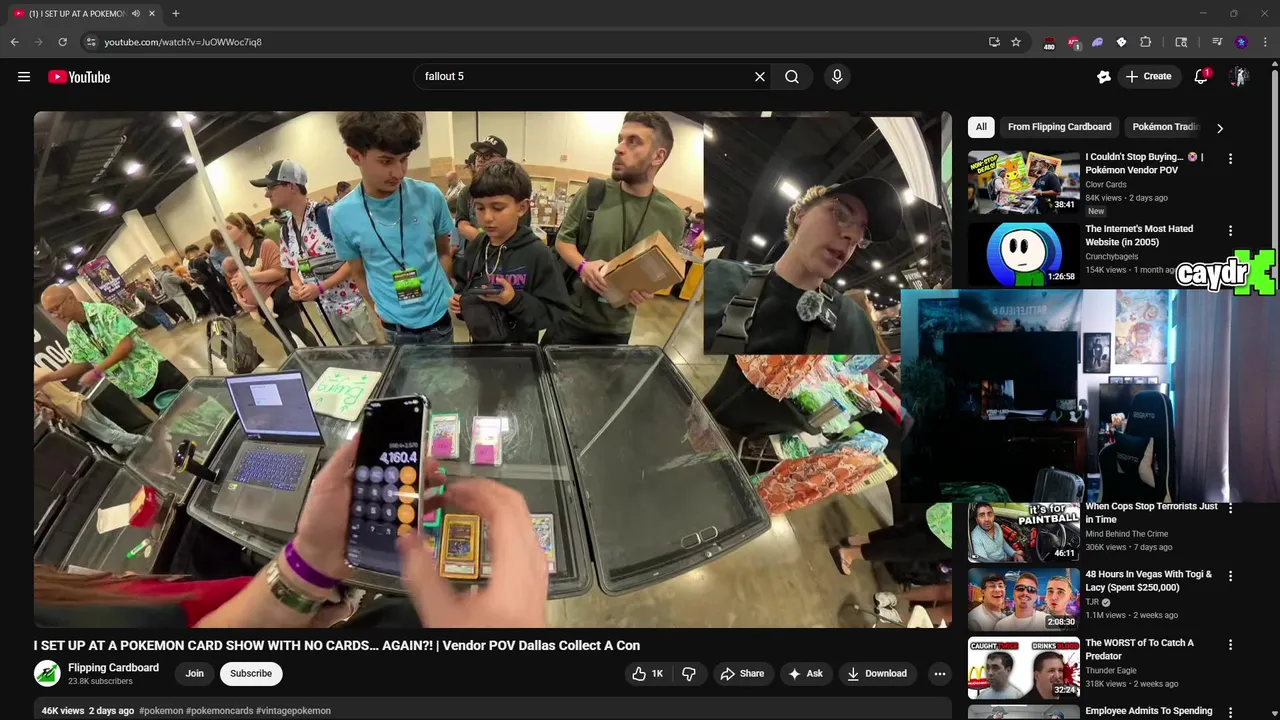Open the white tag-shaped extension
Screen dimensions: 1280x720
click(x=1121, y=42)
